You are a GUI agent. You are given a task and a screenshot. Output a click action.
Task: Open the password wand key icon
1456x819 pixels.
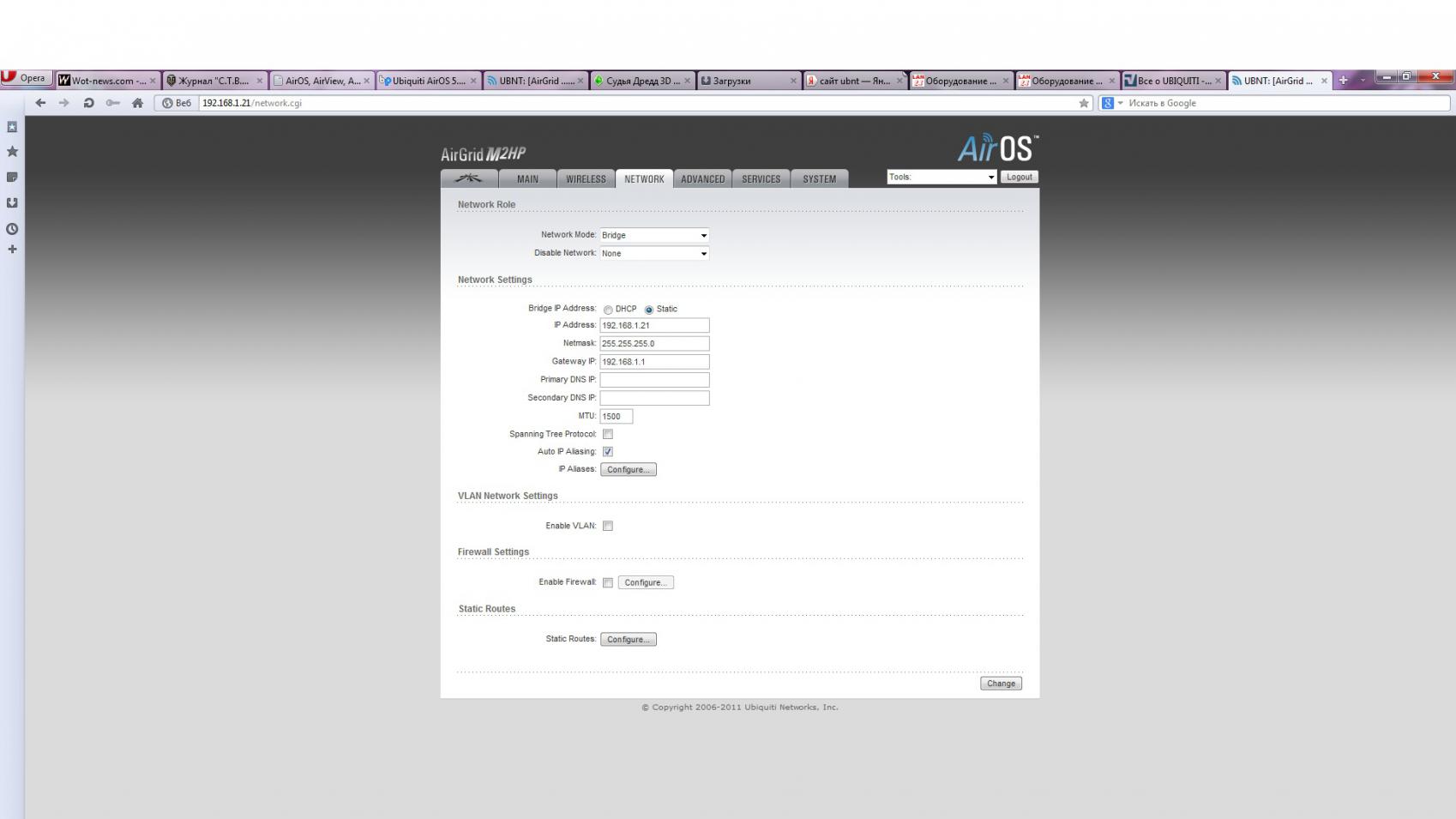pyautogui.click(x=112, y=103)
